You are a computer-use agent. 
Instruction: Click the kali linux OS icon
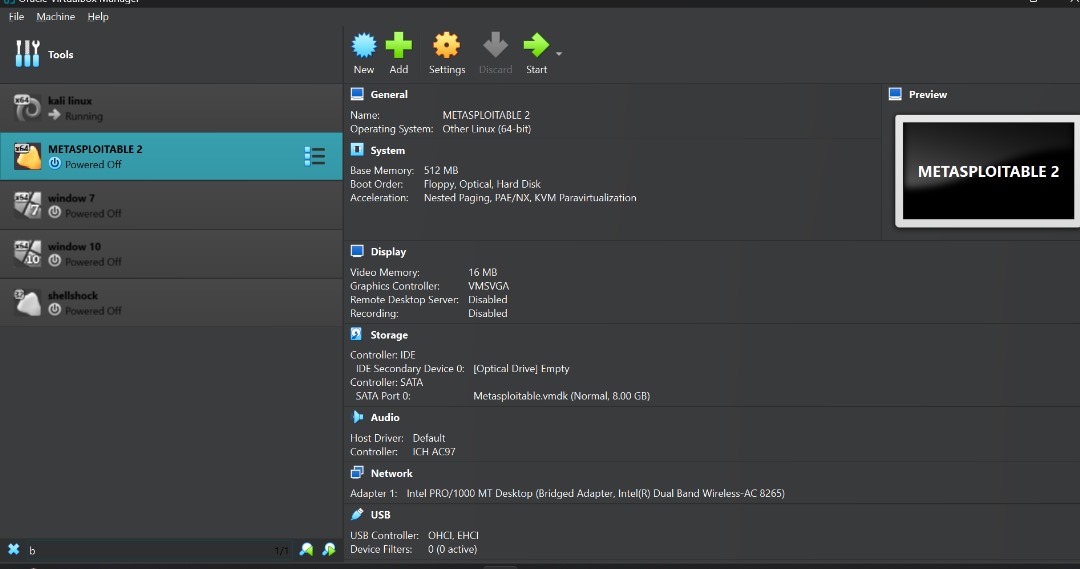(x=28, y=108)
